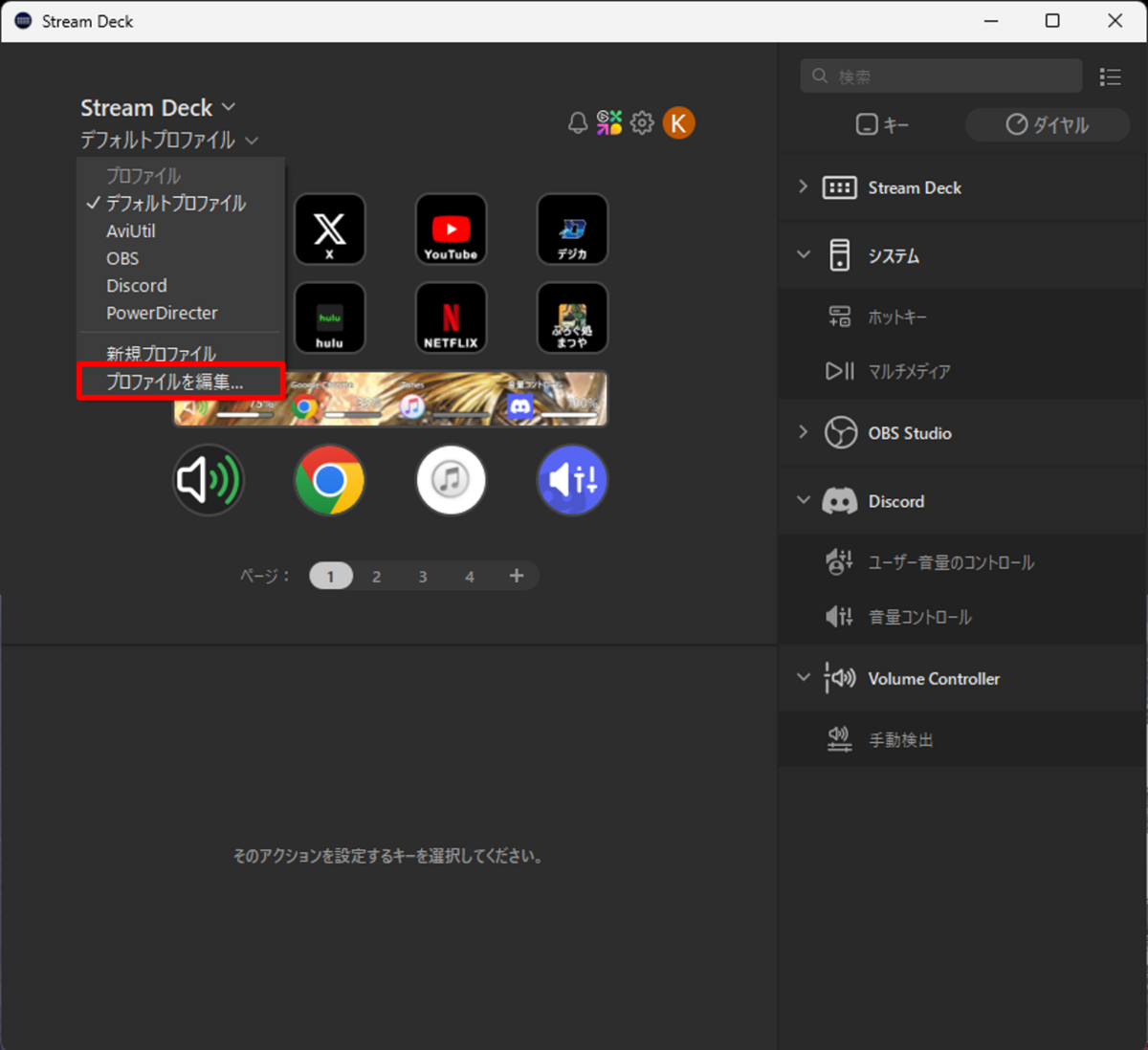Click the orange K user avatar
Screen dimensions: 1148x1050
point(678,122)
